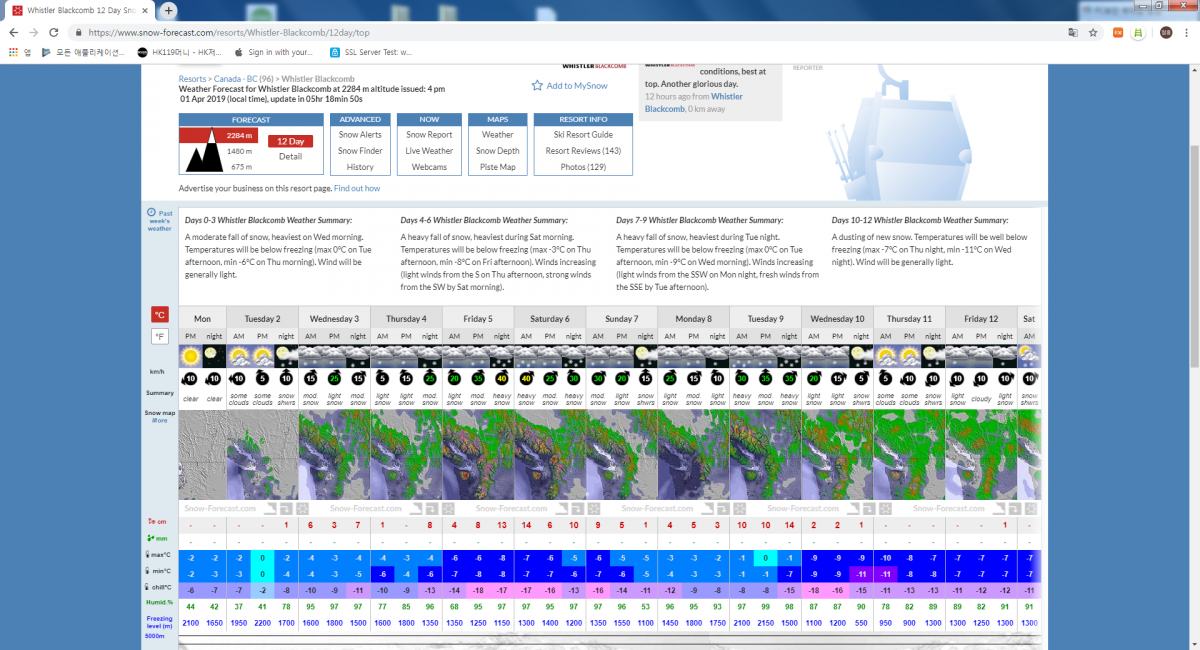
Task: Click the Add to MySnow star icon
Action: tap(537, 86)
